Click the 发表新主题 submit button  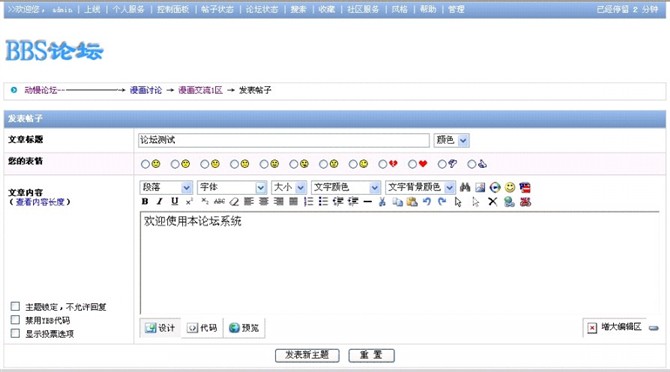pos(307,355)
